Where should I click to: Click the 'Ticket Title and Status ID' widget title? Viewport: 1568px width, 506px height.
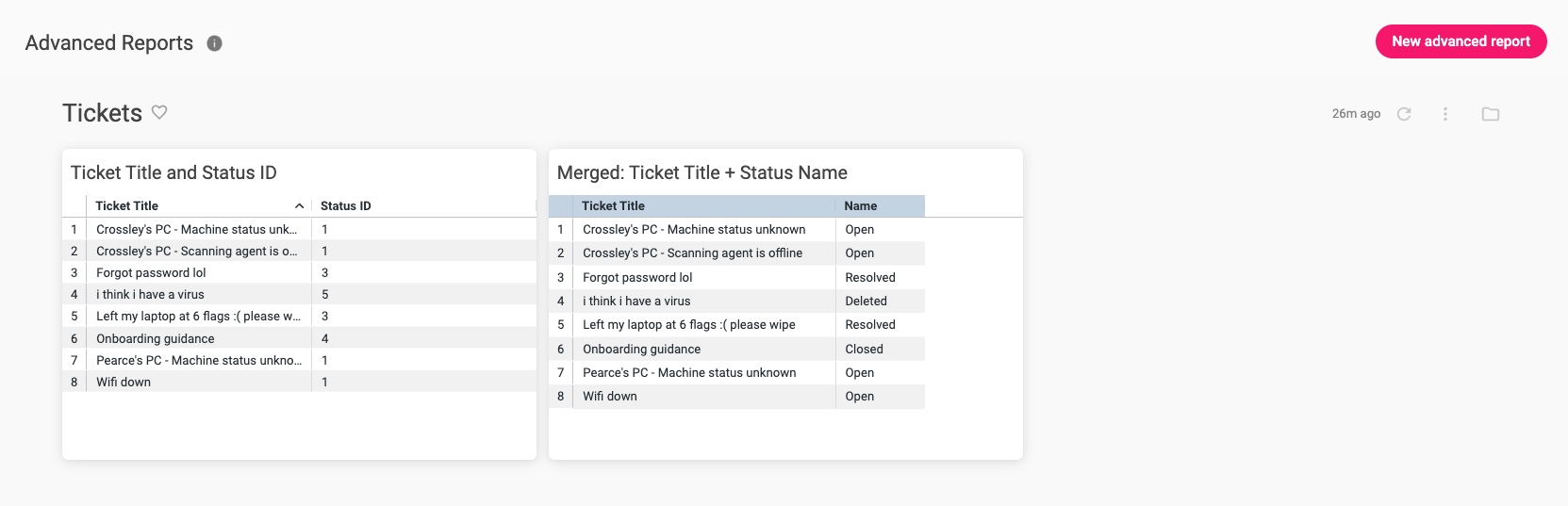(173, 172)
